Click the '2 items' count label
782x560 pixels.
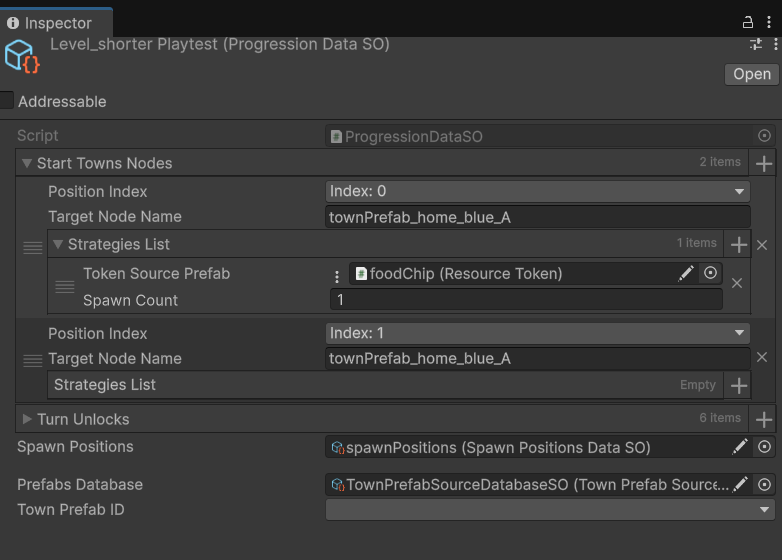(720, 162)
